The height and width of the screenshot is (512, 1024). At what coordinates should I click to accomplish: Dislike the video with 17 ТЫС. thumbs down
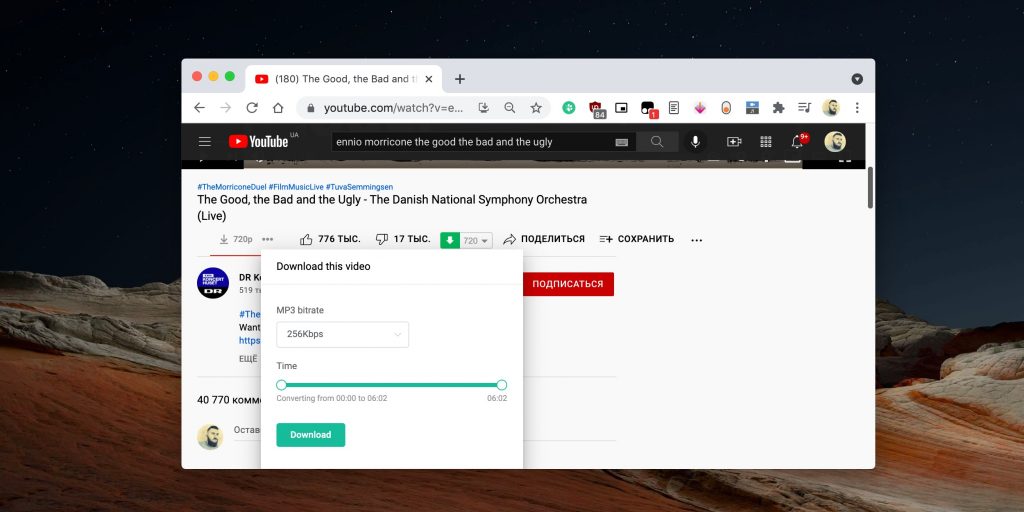click(403, 240)
